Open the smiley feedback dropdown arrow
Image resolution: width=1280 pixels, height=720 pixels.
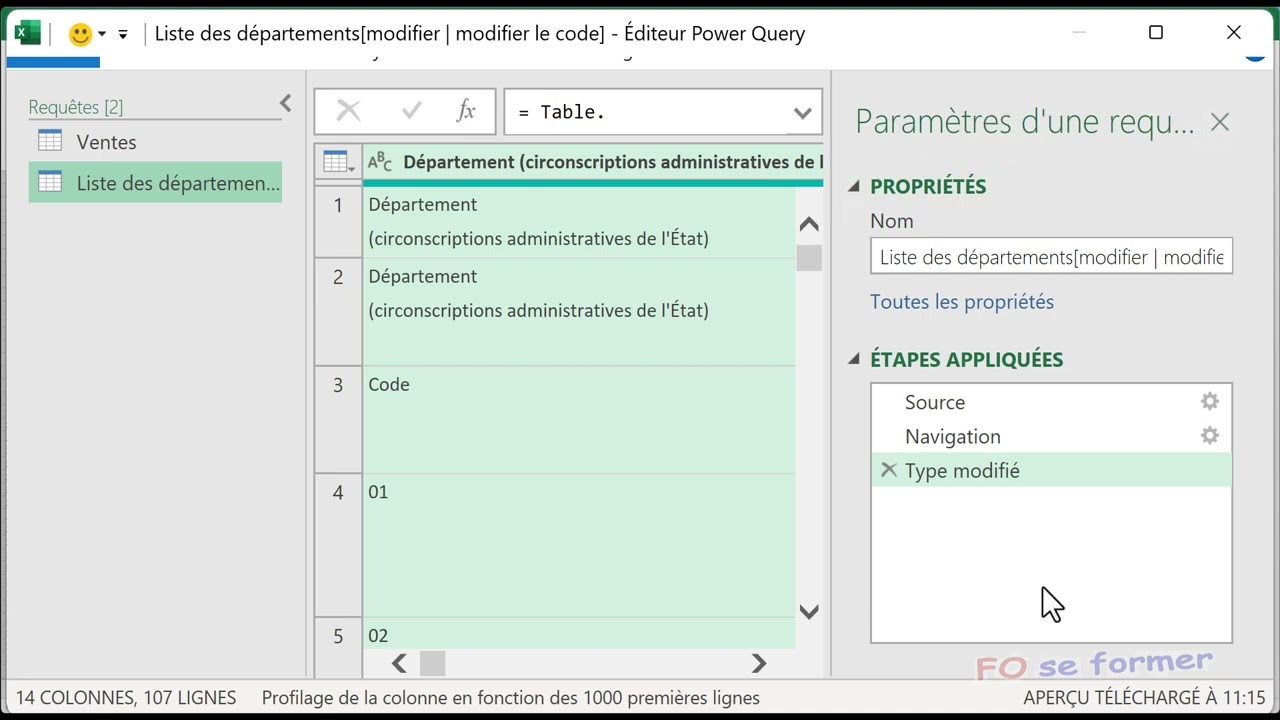coord(102,34)
